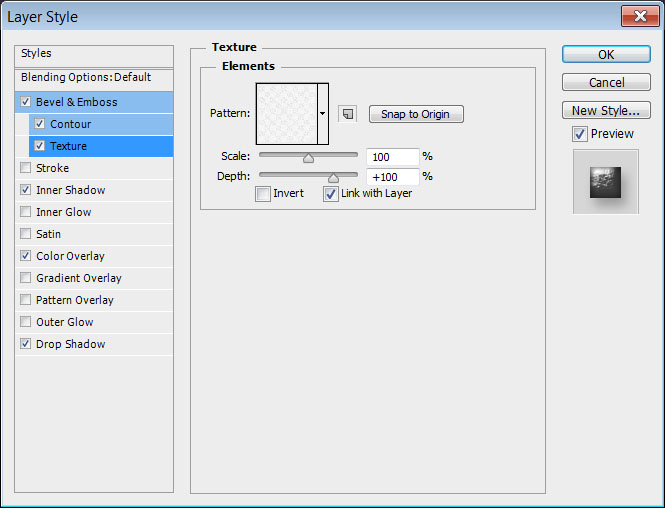Viewport: 665px width, 508px height.
Task: Select the Contour sub-item
Action: 70,124
